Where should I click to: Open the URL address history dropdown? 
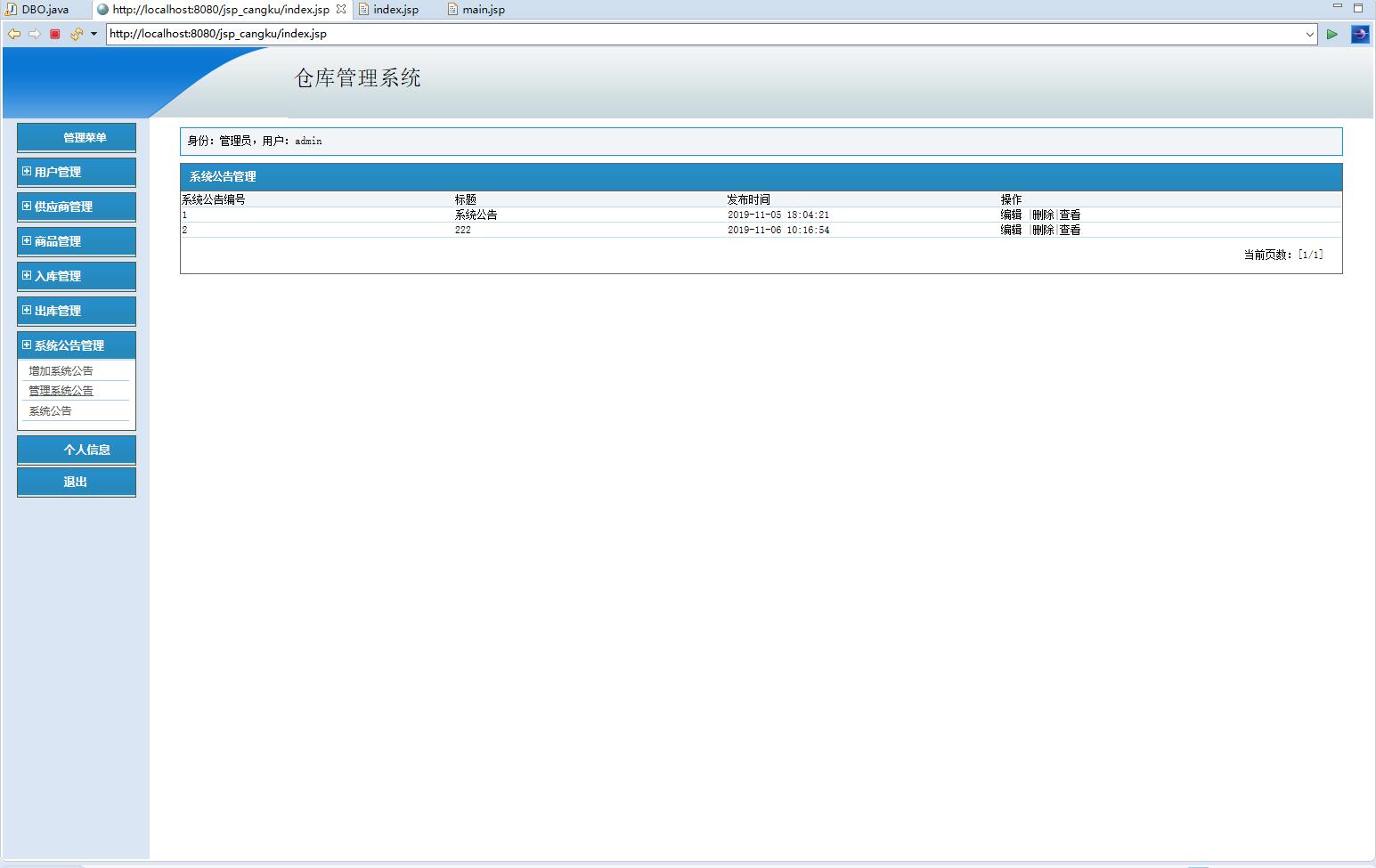1309,34
